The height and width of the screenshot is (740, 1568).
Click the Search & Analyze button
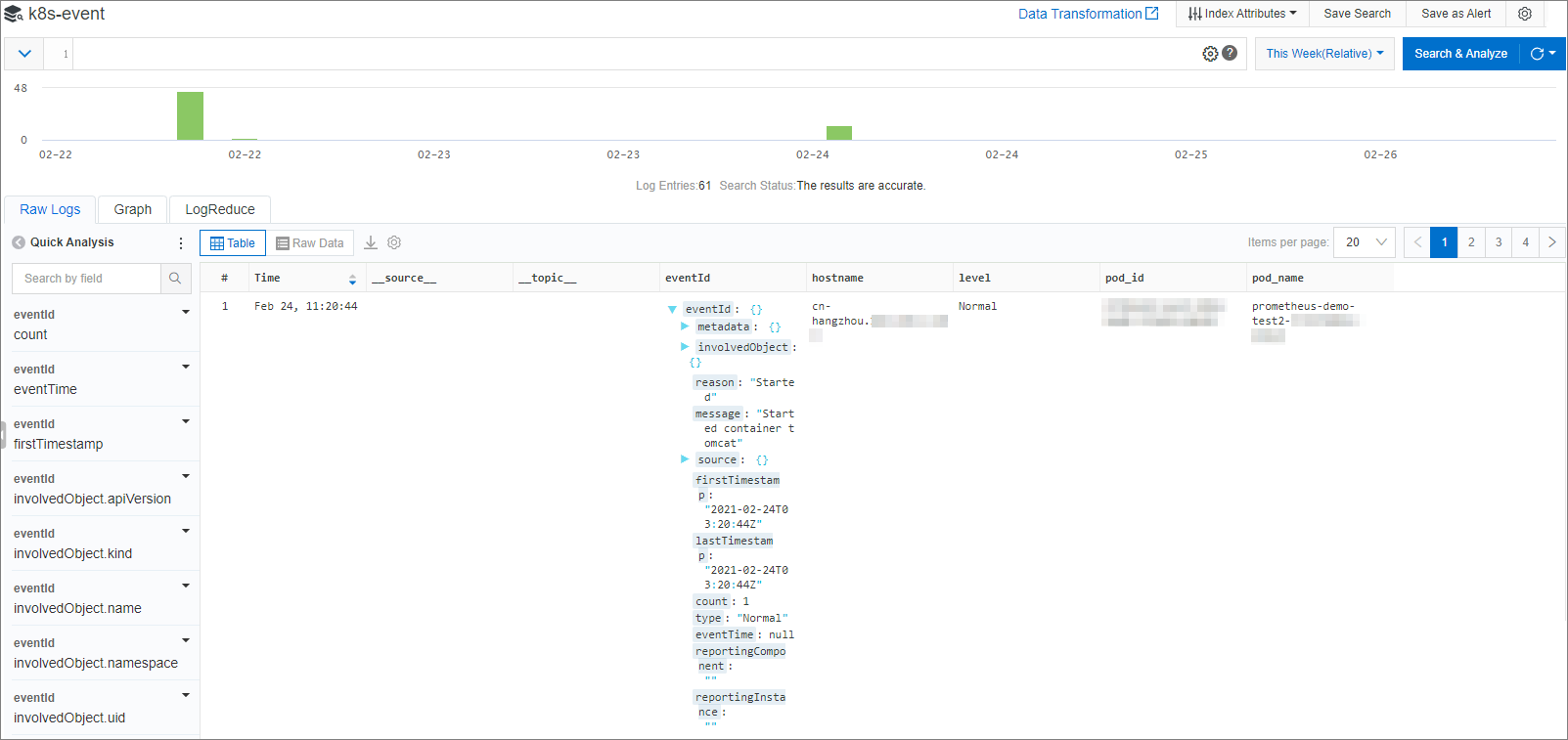pos(1460,54)
